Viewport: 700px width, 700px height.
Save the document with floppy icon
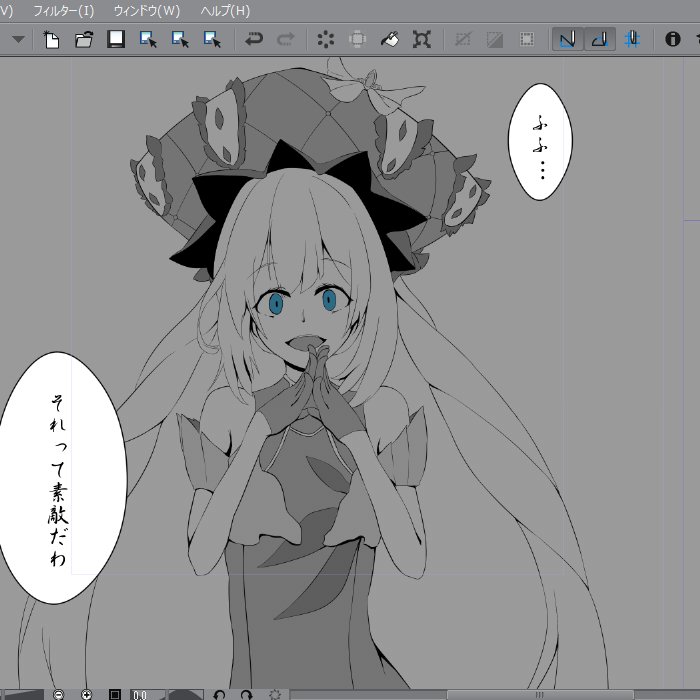116,39
